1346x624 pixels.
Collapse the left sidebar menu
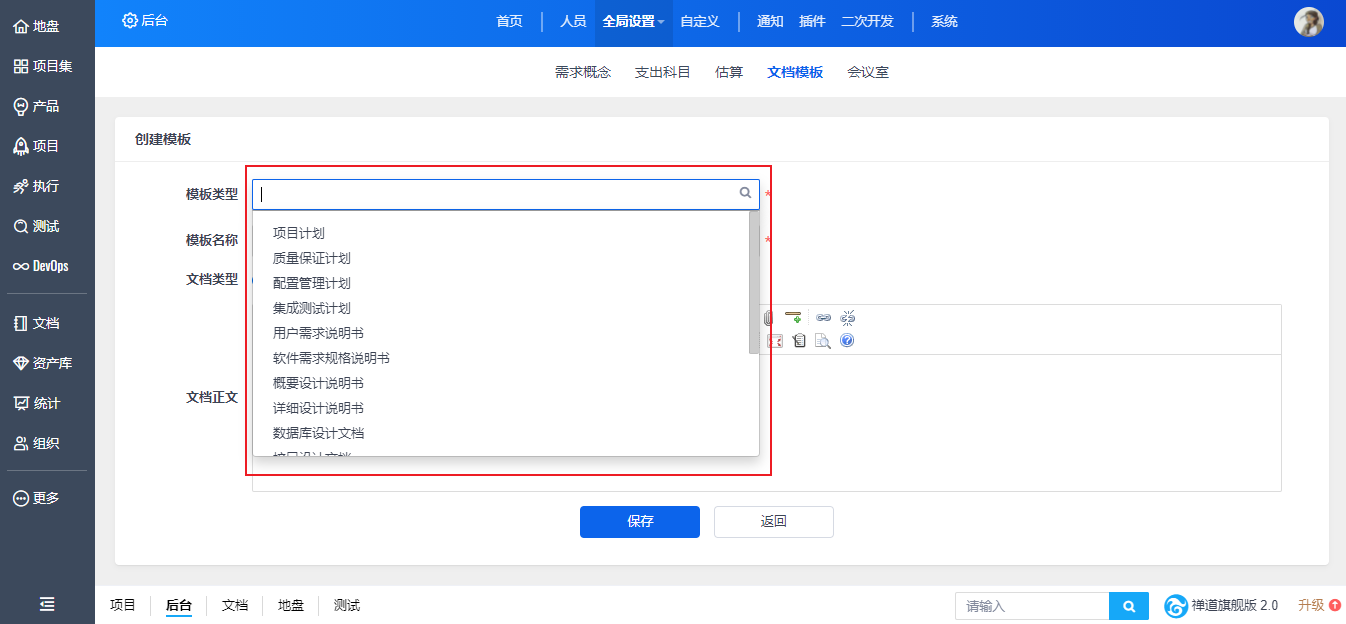[47, 604]
